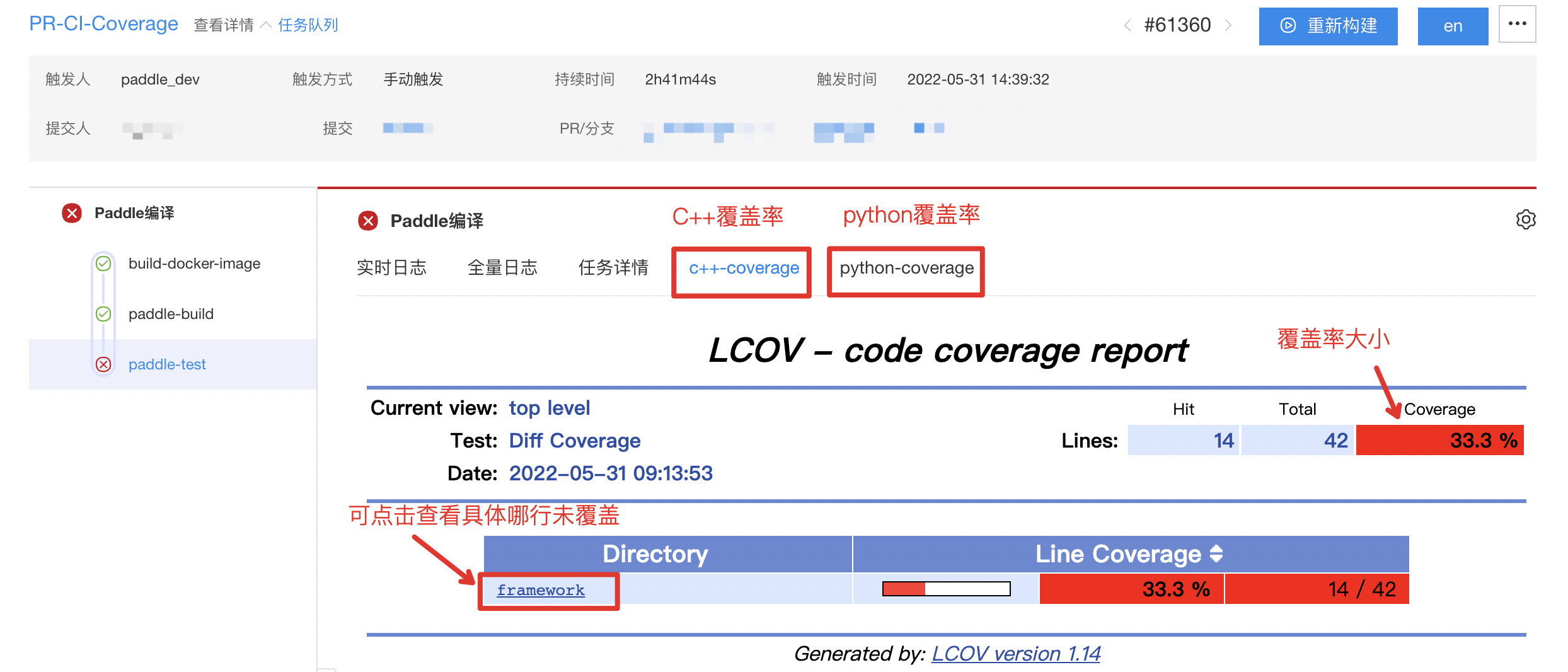Go to previous build with the left arrow

point(1127,26)
